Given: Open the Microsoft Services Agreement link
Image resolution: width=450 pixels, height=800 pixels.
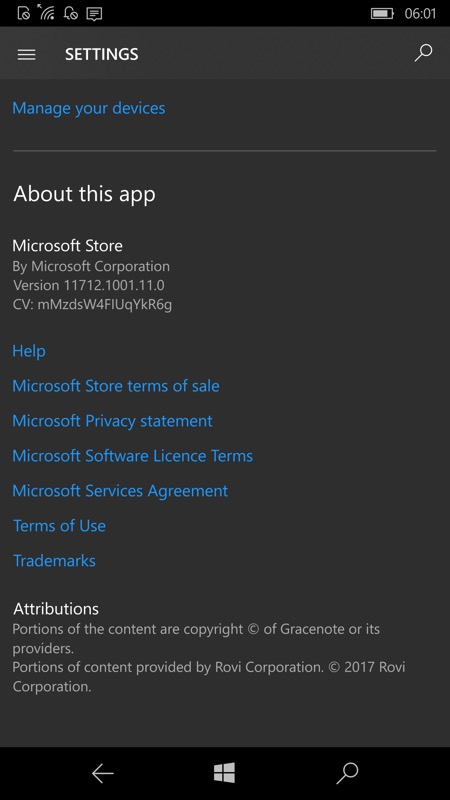Looking at the screenshot, I should point(120,491).
